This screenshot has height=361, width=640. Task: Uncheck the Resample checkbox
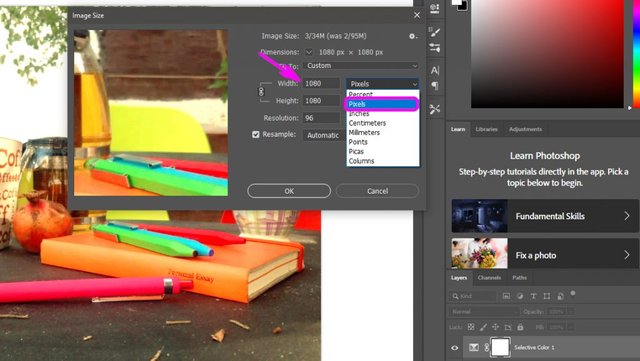point(256,134)
